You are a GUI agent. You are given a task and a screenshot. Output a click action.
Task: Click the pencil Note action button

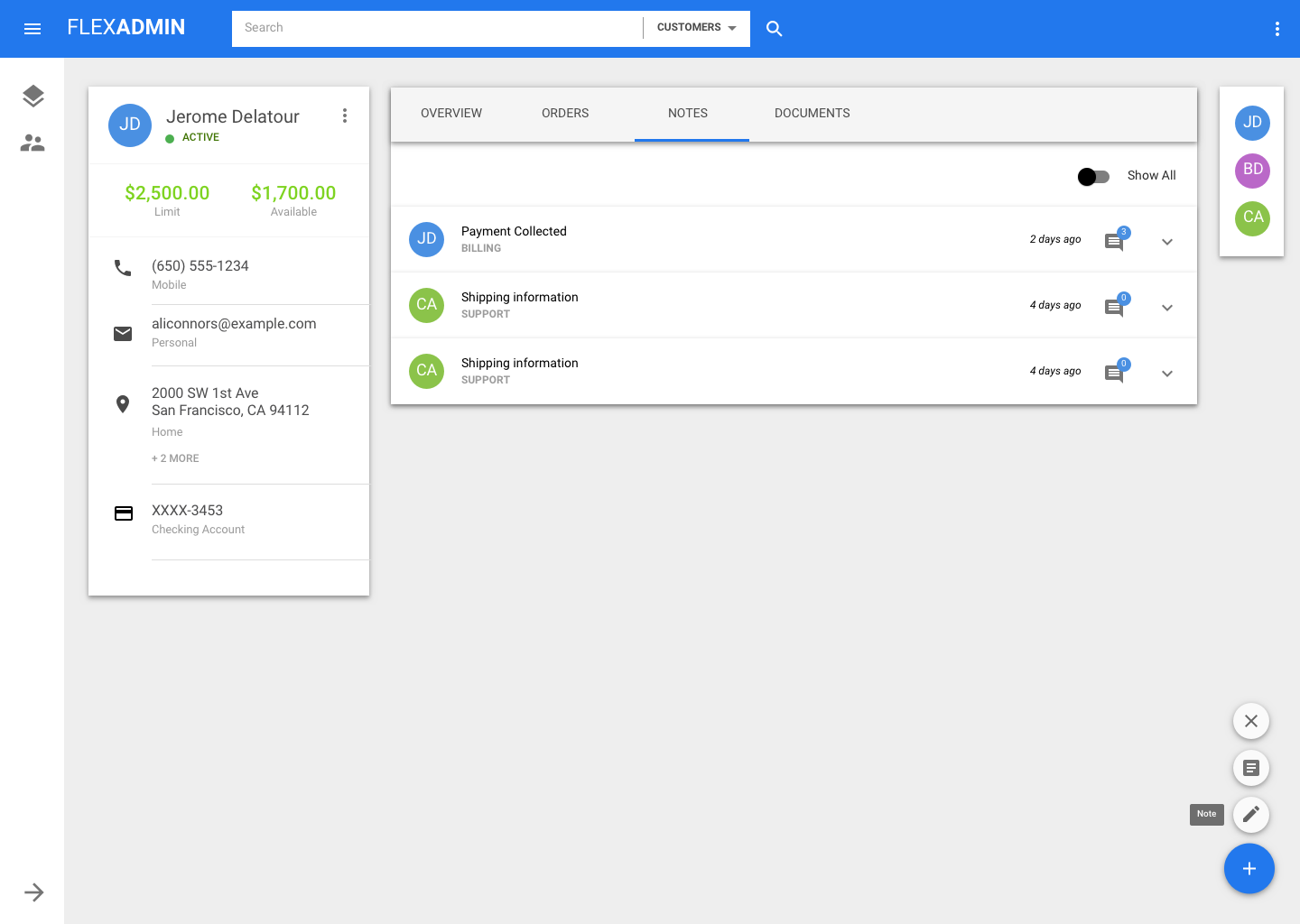coord(1250,815)
